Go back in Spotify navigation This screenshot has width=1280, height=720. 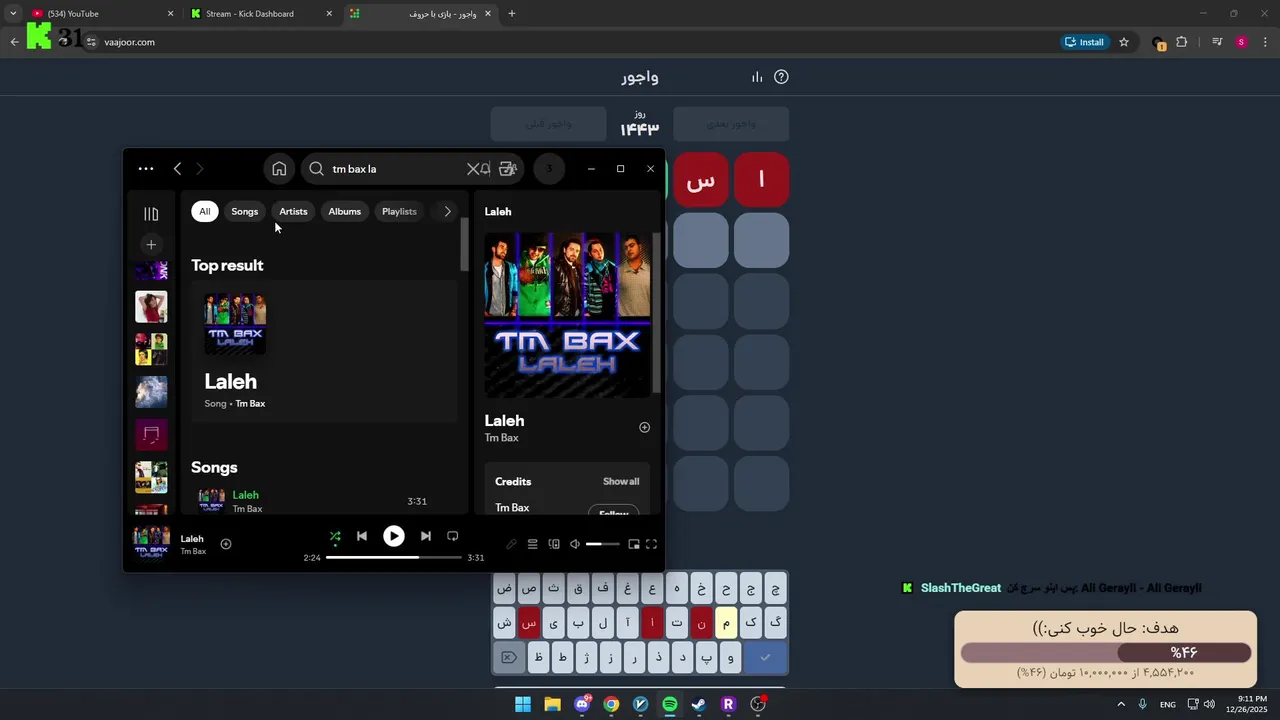click(177, 169)
